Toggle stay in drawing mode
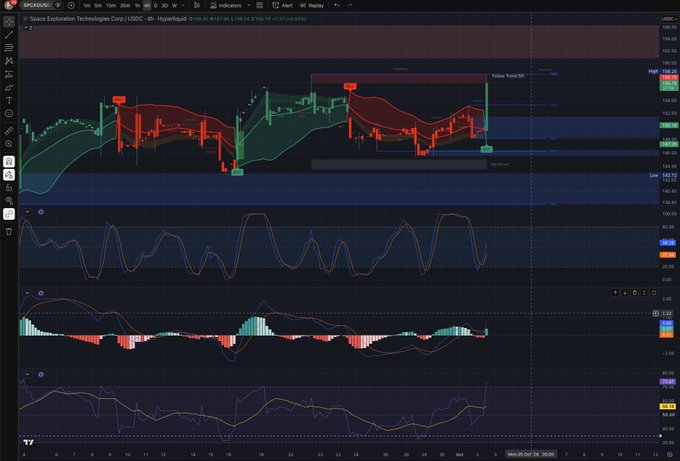 tap(9, 174)
